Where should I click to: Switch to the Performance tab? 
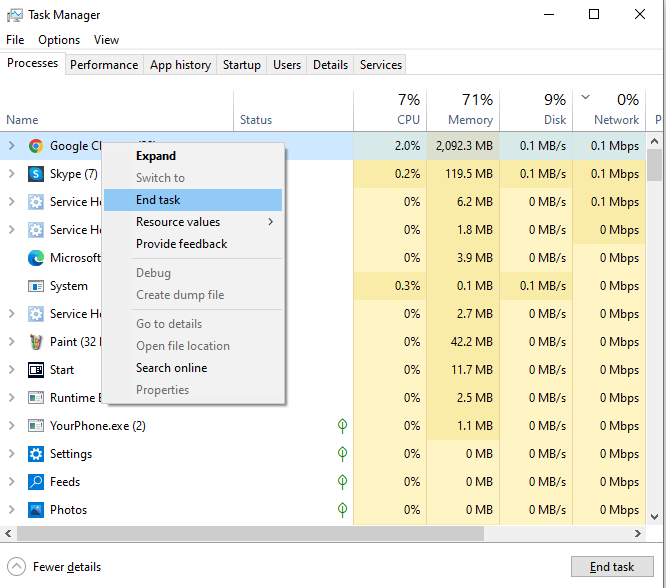click(104, 65)
